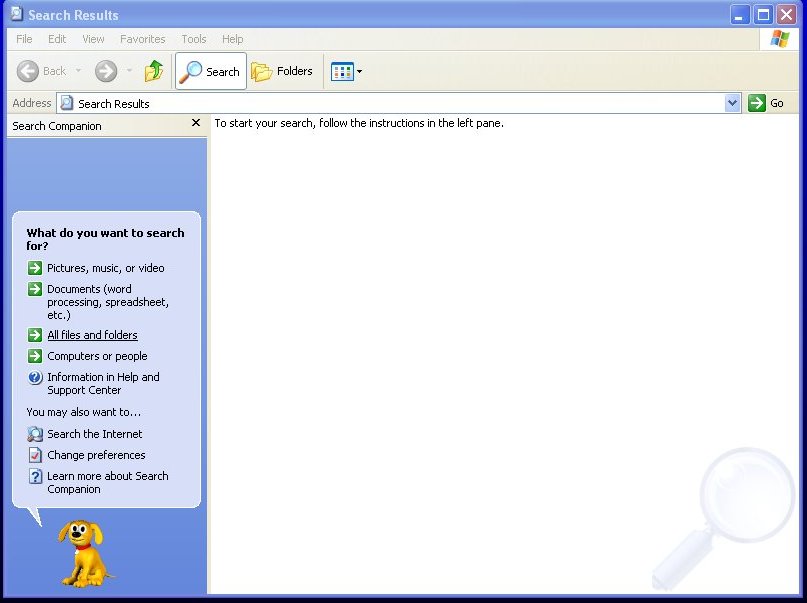Click green arrow beside Documents option
Image resolution: width=807 pixels, height=603 pixels.
(x=35, y=289)
